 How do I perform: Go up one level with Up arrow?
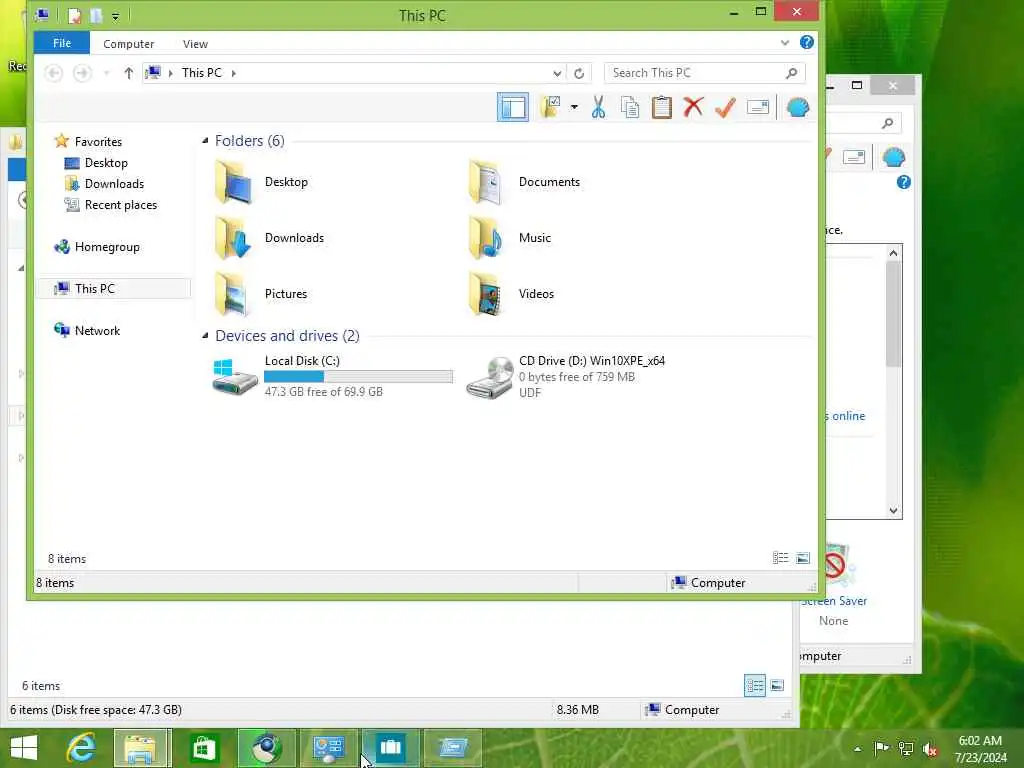(x=129, y=73)
